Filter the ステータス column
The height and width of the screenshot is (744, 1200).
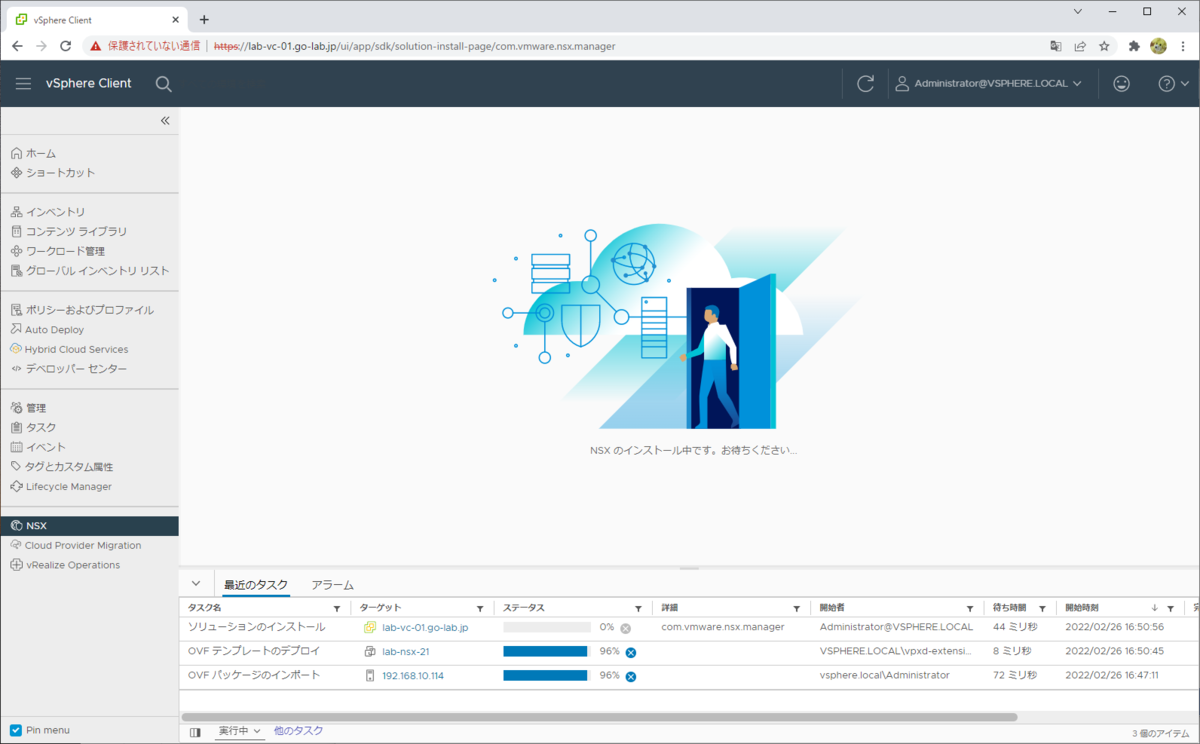638,609
